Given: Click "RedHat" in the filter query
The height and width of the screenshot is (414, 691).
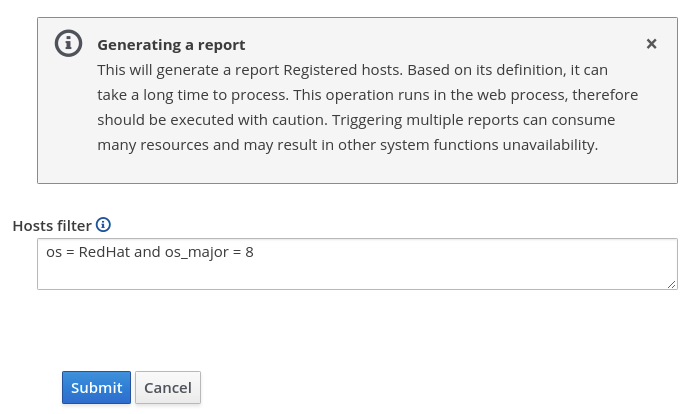Looking at the screenshot, I should point(104,252).
